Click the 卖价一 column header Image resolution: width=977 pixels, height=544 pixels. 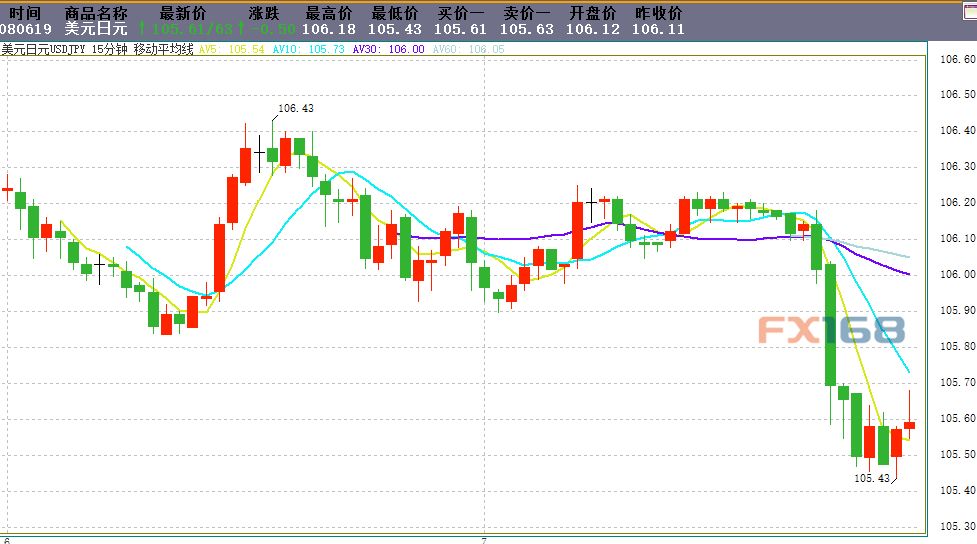point(527,12)
